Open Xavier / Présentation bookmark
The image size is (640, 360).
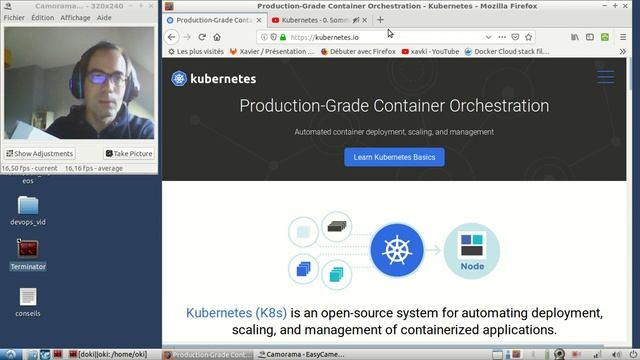(272, 51)
